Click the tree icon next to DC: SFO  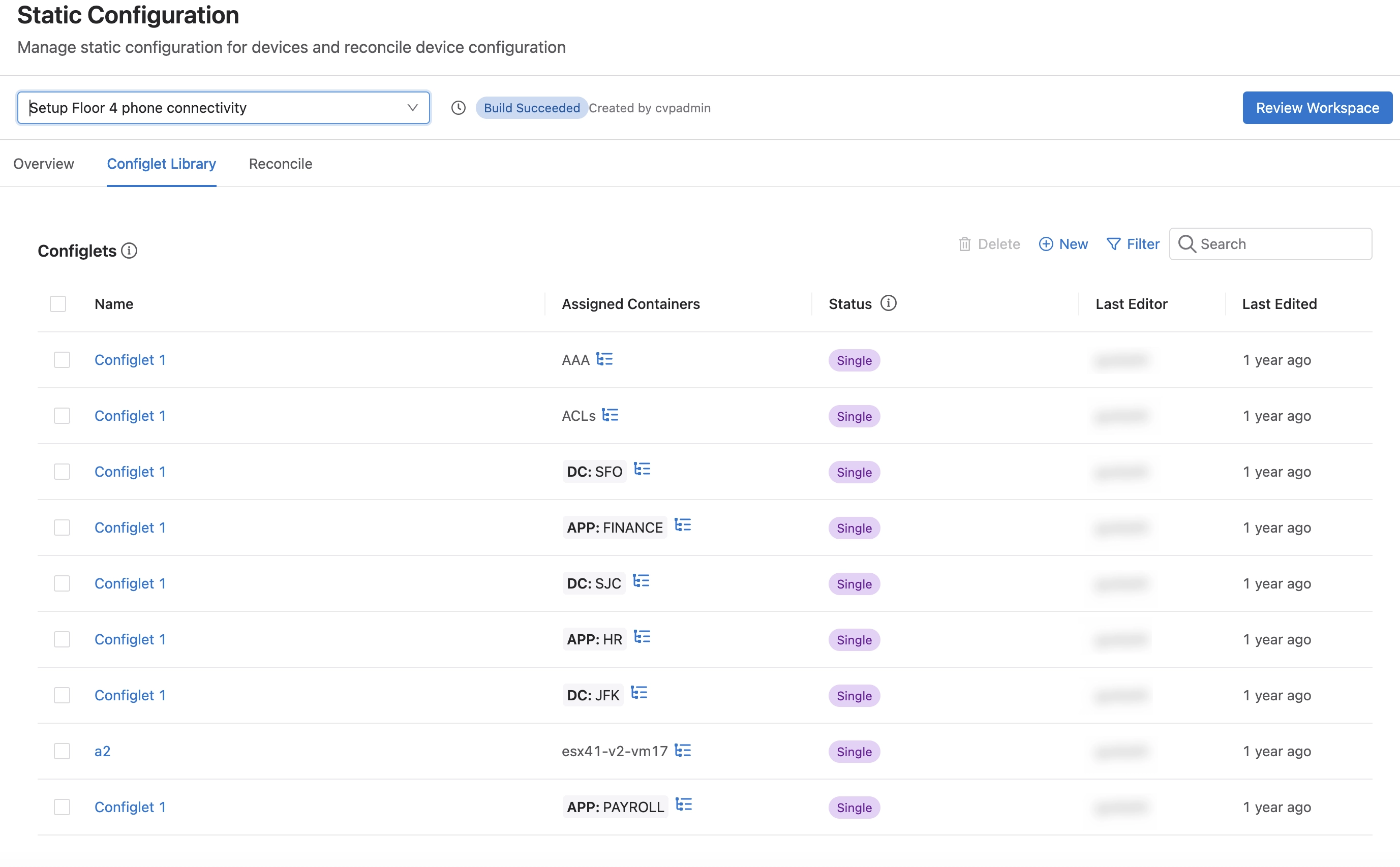coord(643,469)
